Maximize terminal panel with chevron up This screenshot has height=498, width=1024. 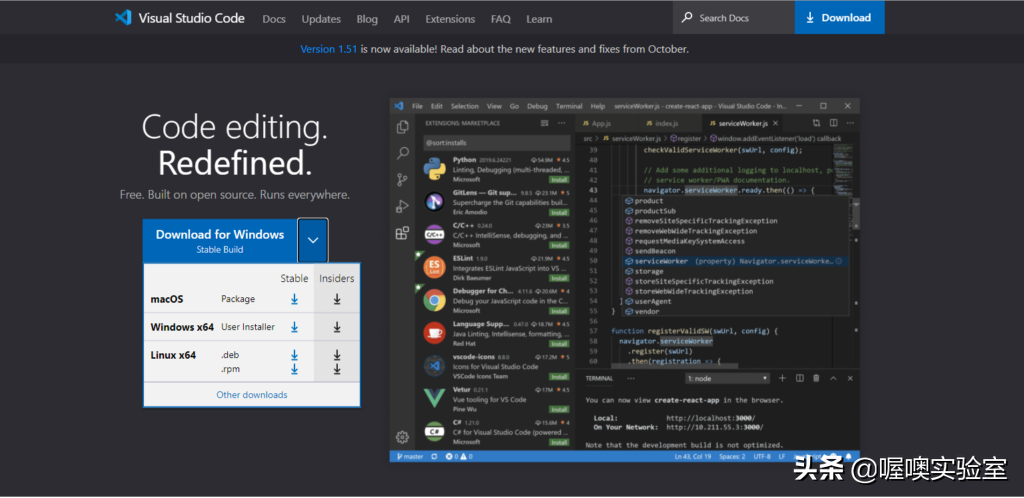coord(833,379)
